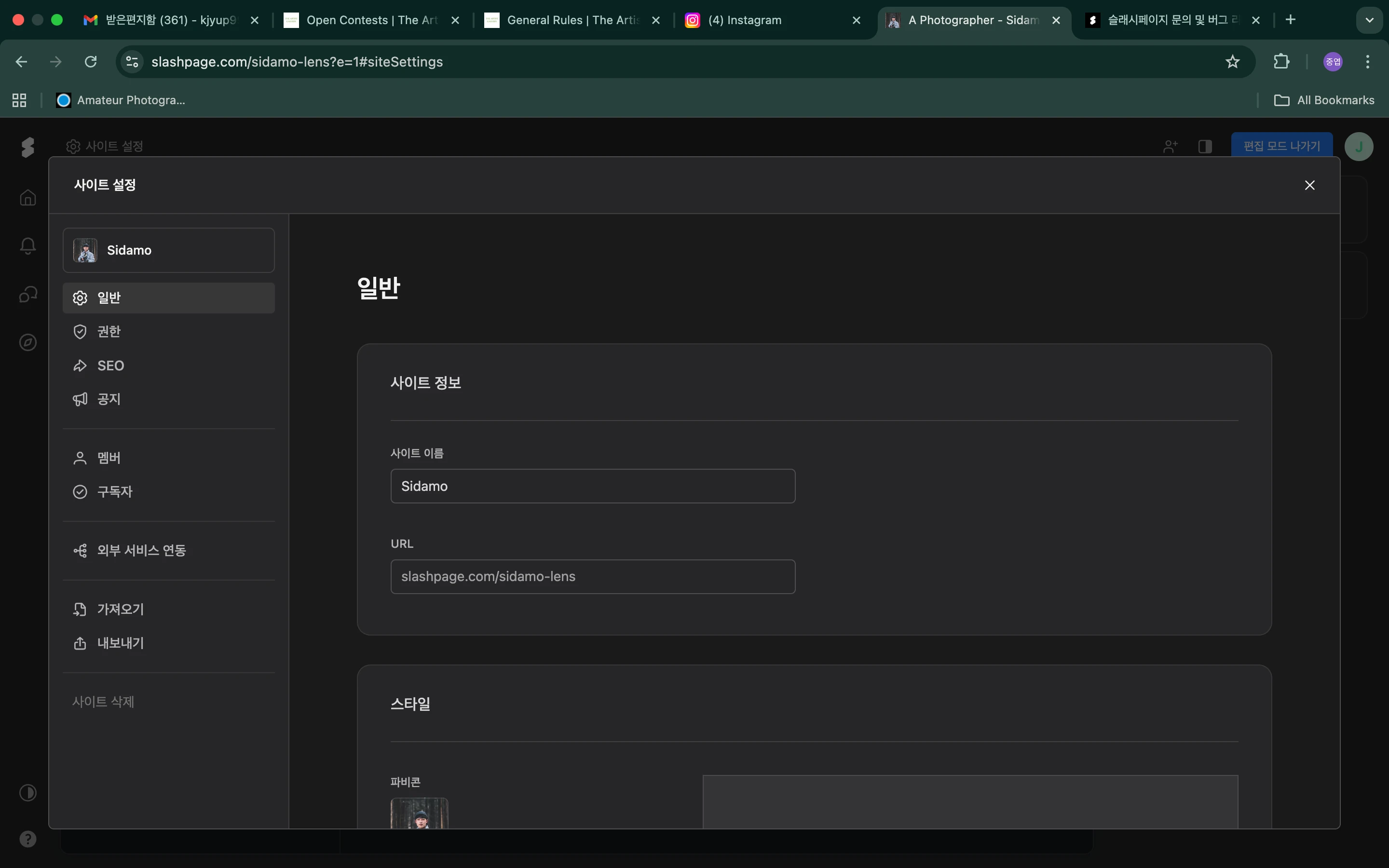
Task: Open the help question mark icon
Action: click(27, 839)
